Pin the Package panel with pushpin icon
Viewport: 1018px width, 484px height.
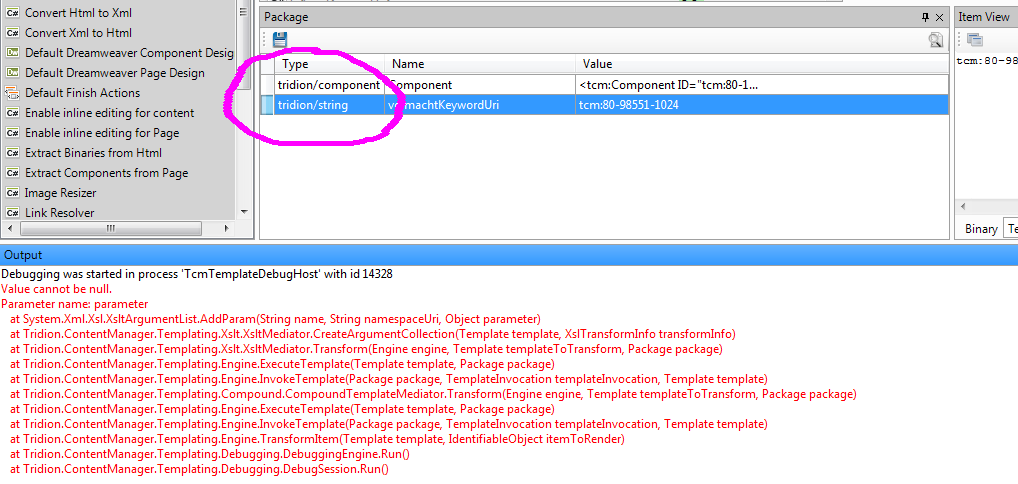(x=925, y=17)
